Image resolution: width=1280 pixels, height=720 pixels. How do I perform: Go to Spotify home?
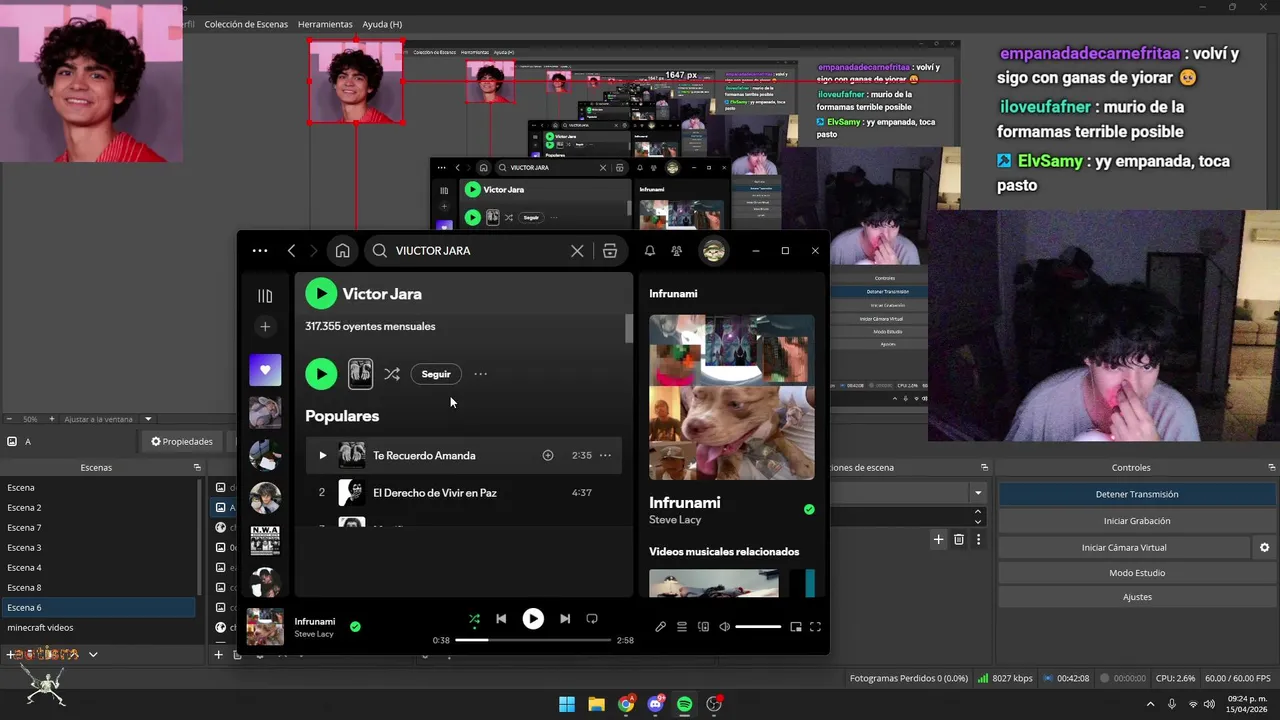pyautogui.click(x=342, y=251)
